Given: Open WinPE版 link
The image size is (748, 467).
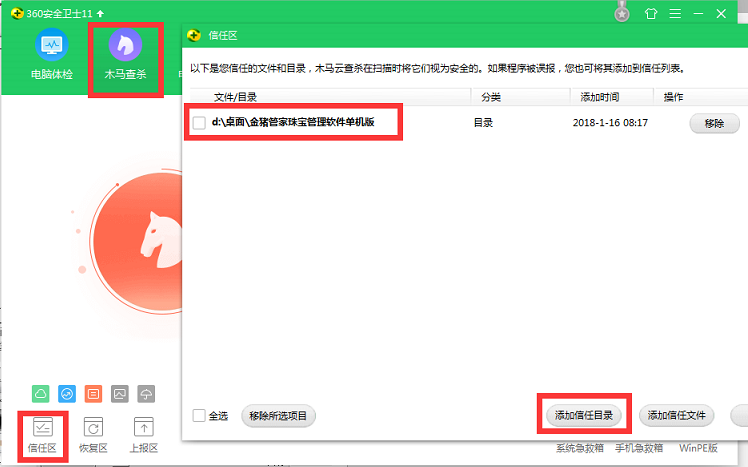Looking at the screenshot, I should (698, 448).
